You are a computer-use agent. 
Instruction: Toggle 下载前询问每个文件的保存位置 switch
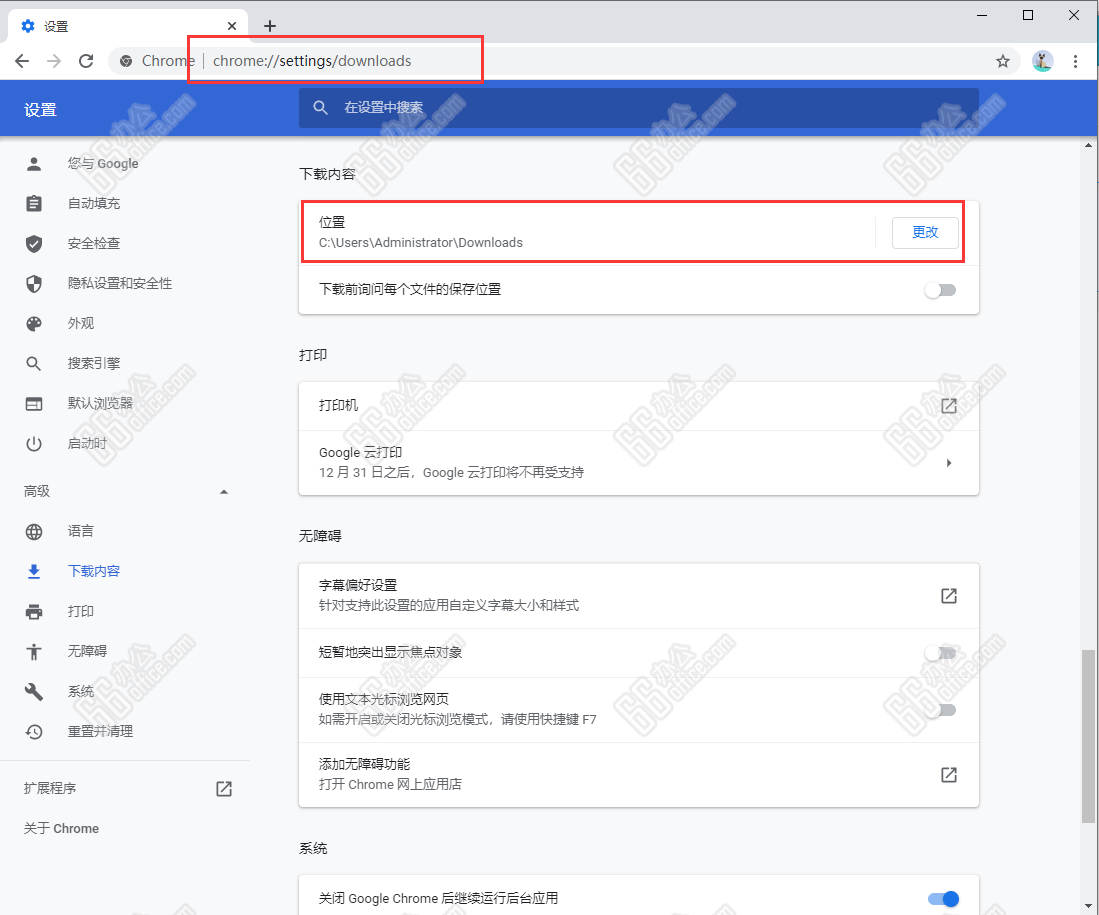pos(940,290)
